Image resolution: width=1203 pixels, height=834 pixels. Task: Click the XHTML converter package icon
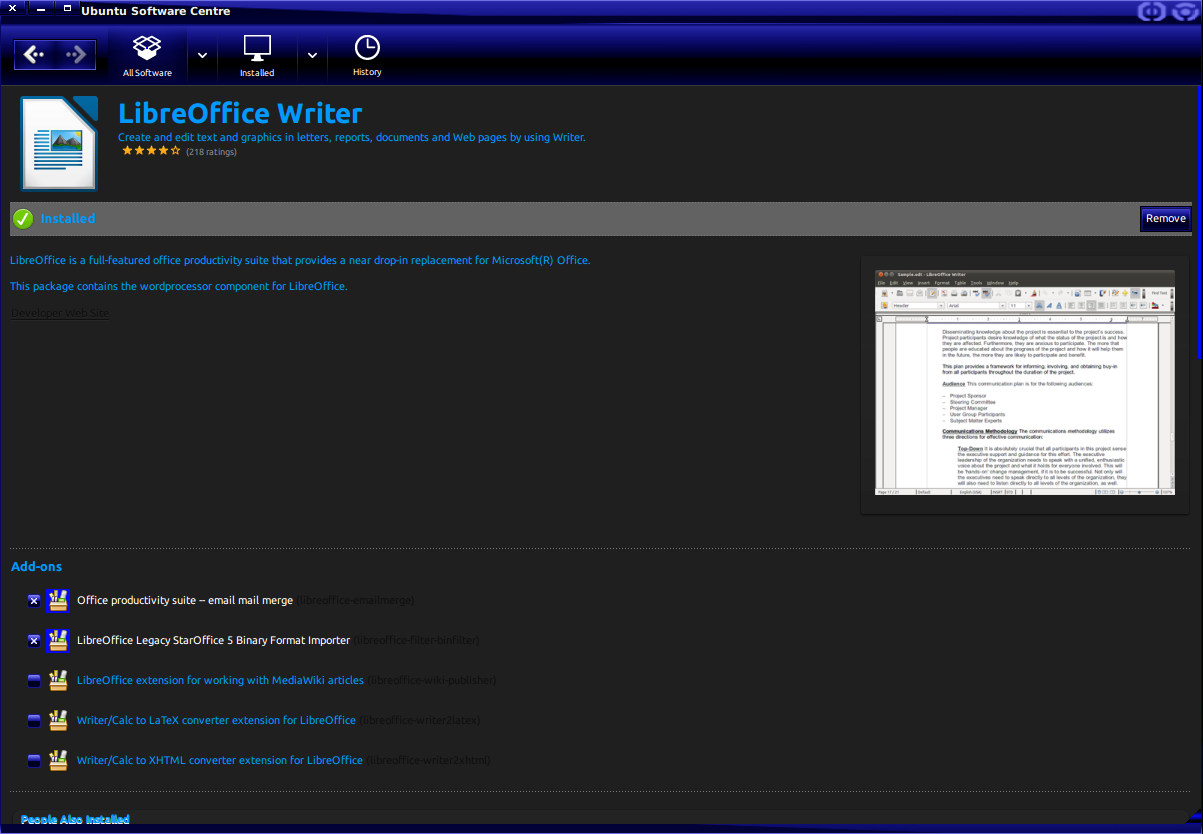pyautogui.click(x=57, y=760)
